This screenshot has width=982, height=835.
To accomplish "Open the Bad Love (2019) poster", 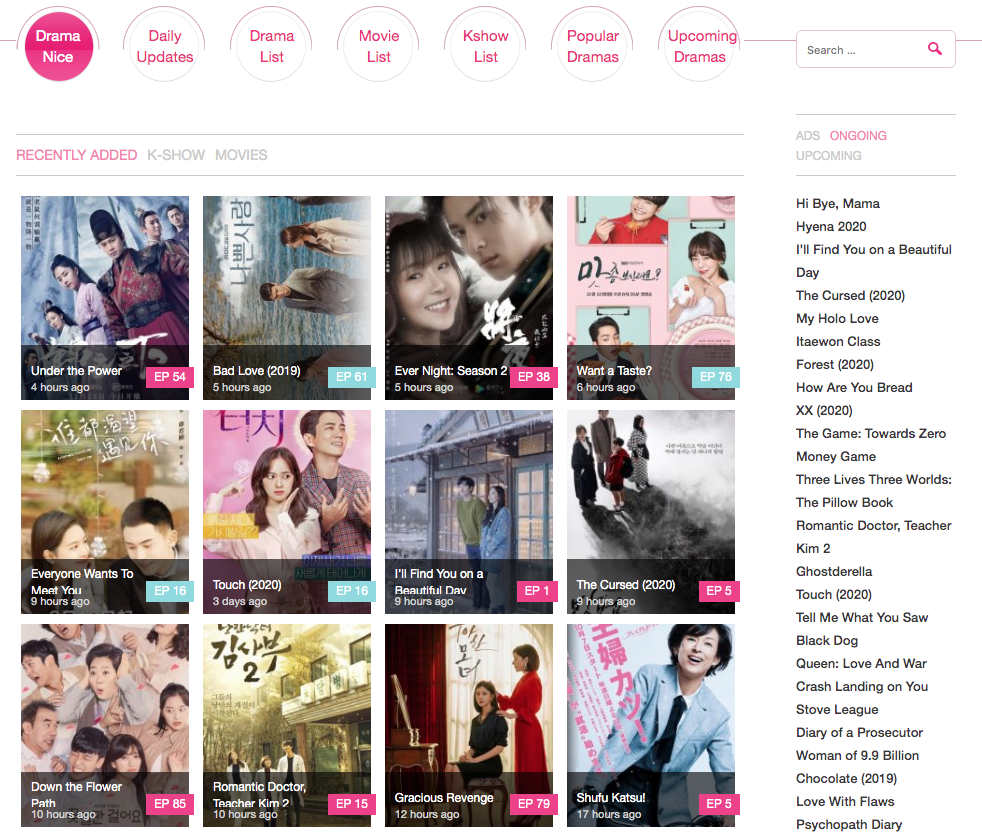I will (x=287, y=298).
